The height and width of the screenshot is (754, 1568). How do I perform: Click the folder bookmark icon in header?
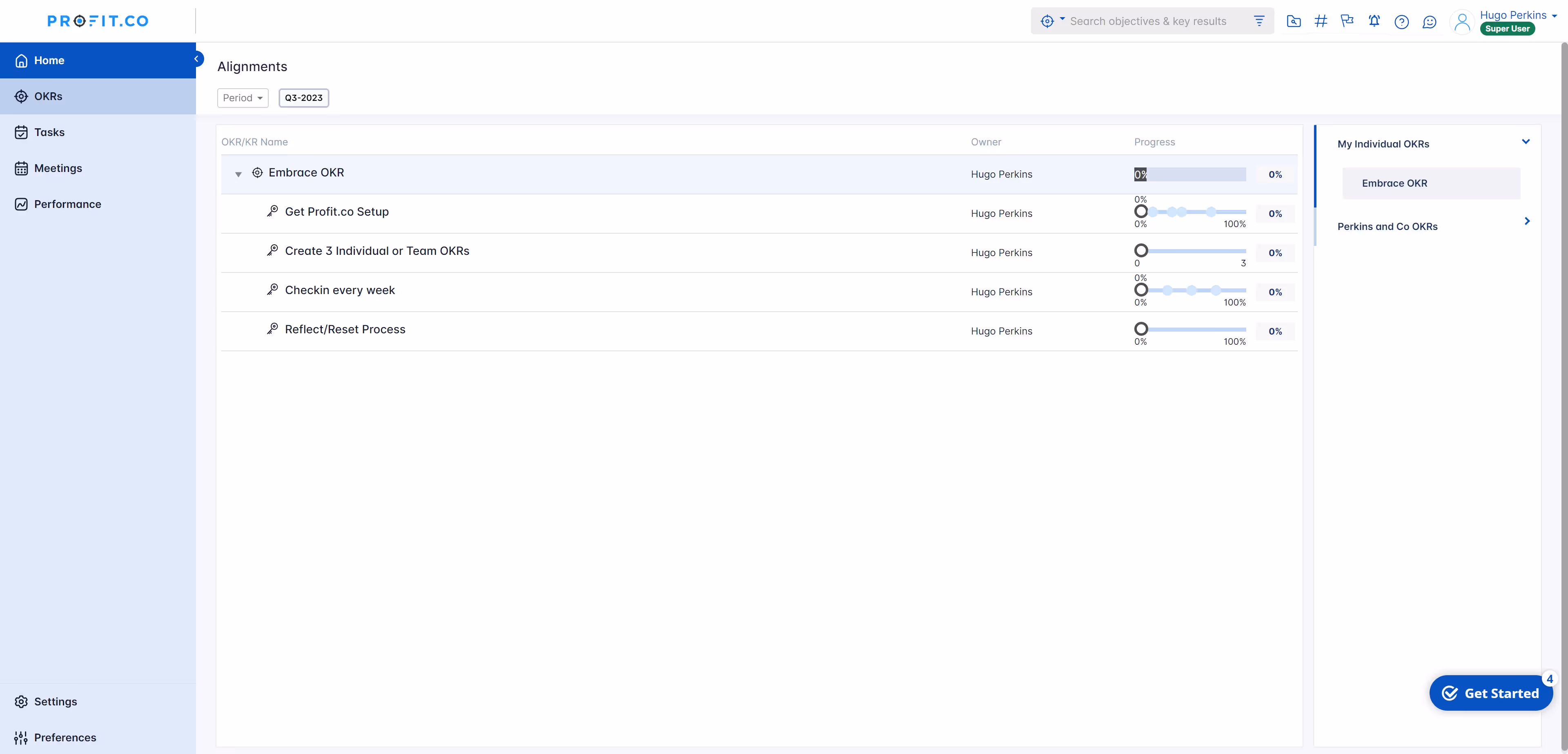(1294, 21)
